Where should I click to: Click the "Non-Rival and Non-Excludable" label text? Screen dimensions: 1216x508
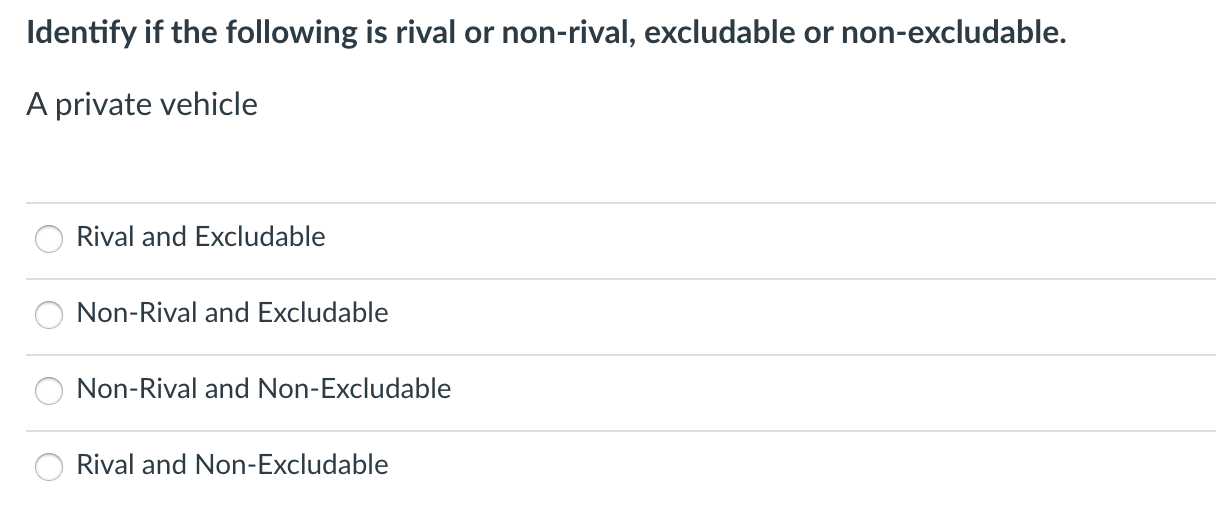click(264, 389)
